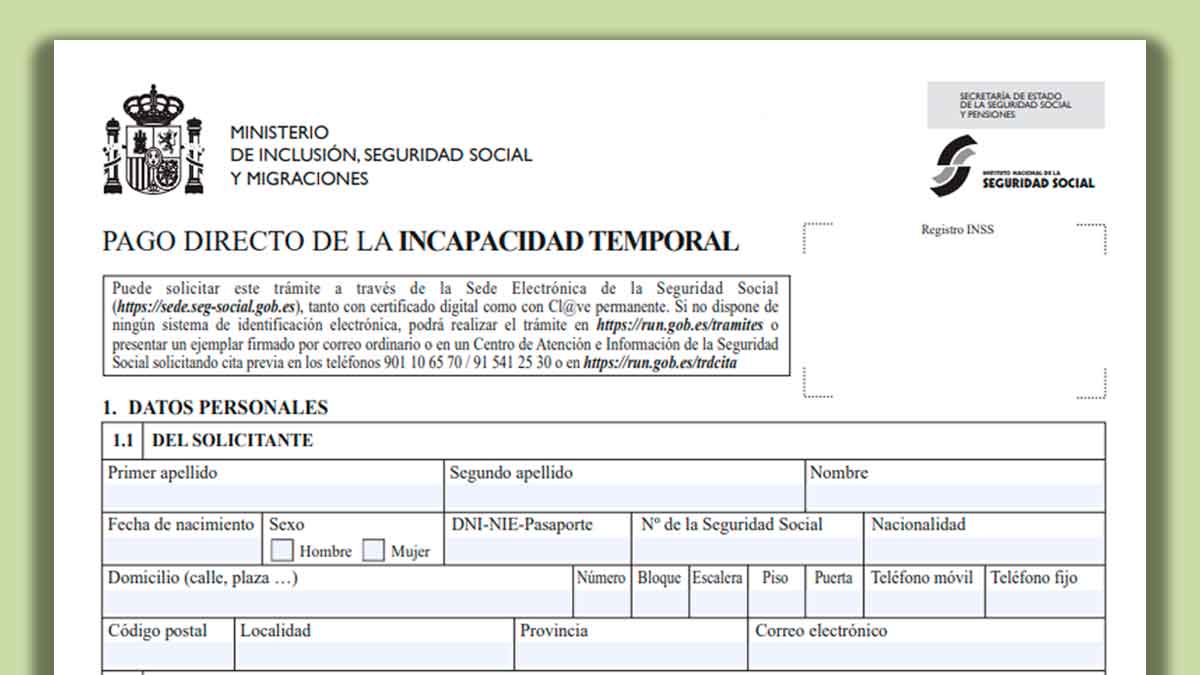Click the DNI-NIE-Pasaporte field
Viewport: 1200px width, 675px height.
pyautogui.click(x=538, y=549)
